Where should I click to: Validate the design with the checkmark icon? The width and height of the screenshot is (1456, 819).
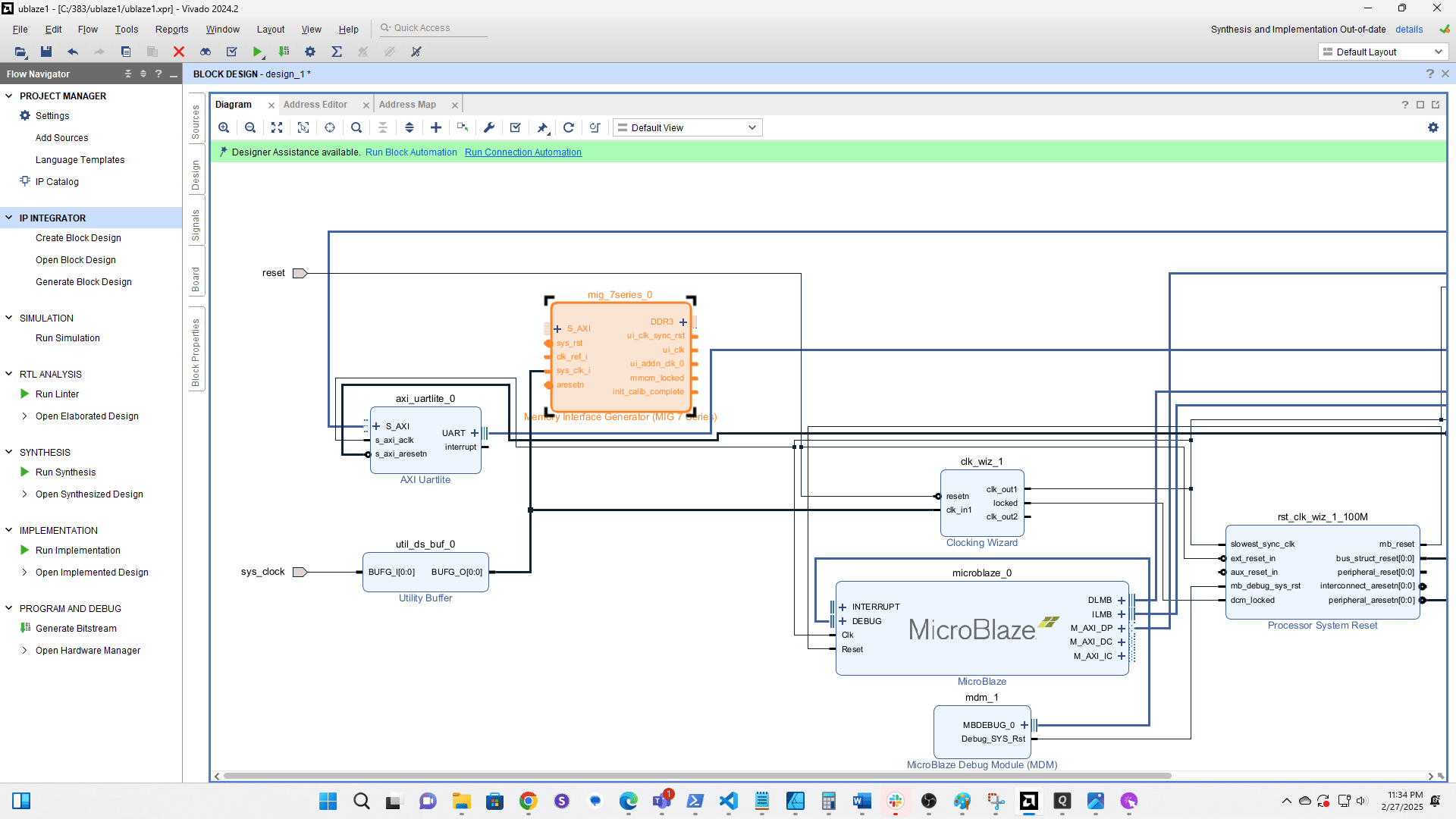516,127
